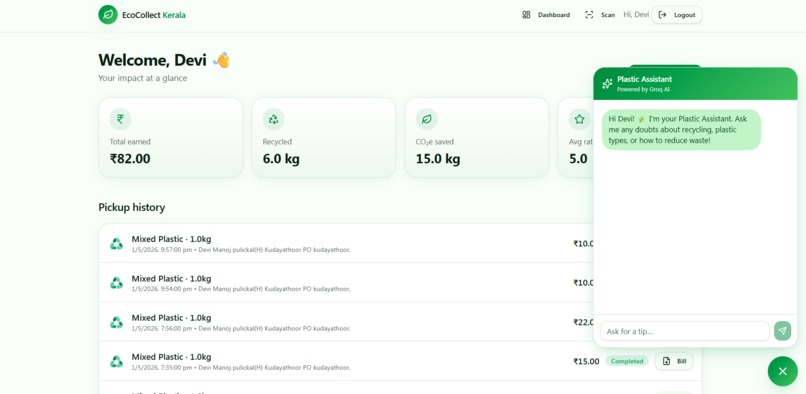Select the ₹22.0 amount of the 7:56:00 pm pickup

click(584, 322)
